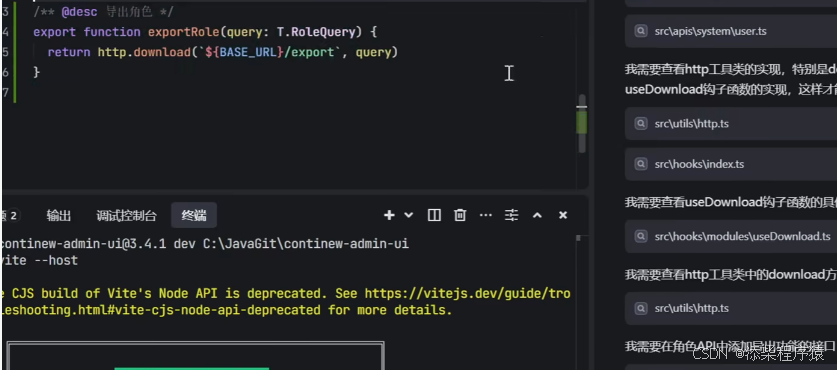Click the exportRole function name in code
Screen dimensions: 837x370
(183, 32)
